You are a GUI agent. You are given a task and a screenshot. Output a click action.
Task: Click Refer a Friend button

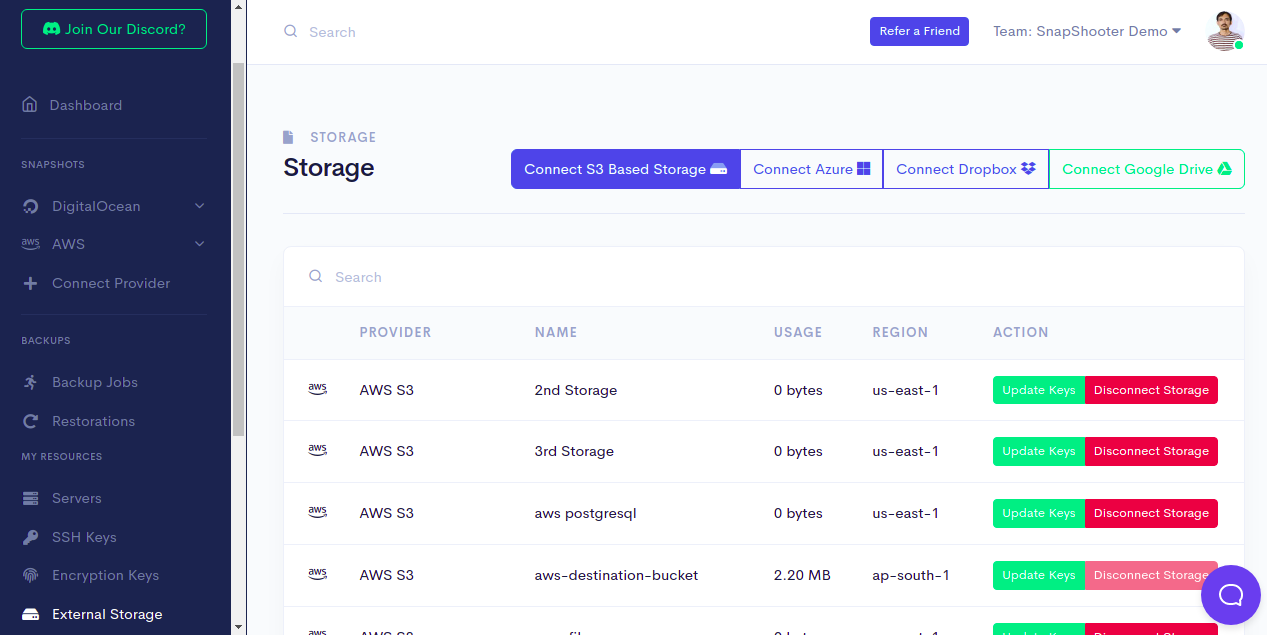(x=919, y=31)
